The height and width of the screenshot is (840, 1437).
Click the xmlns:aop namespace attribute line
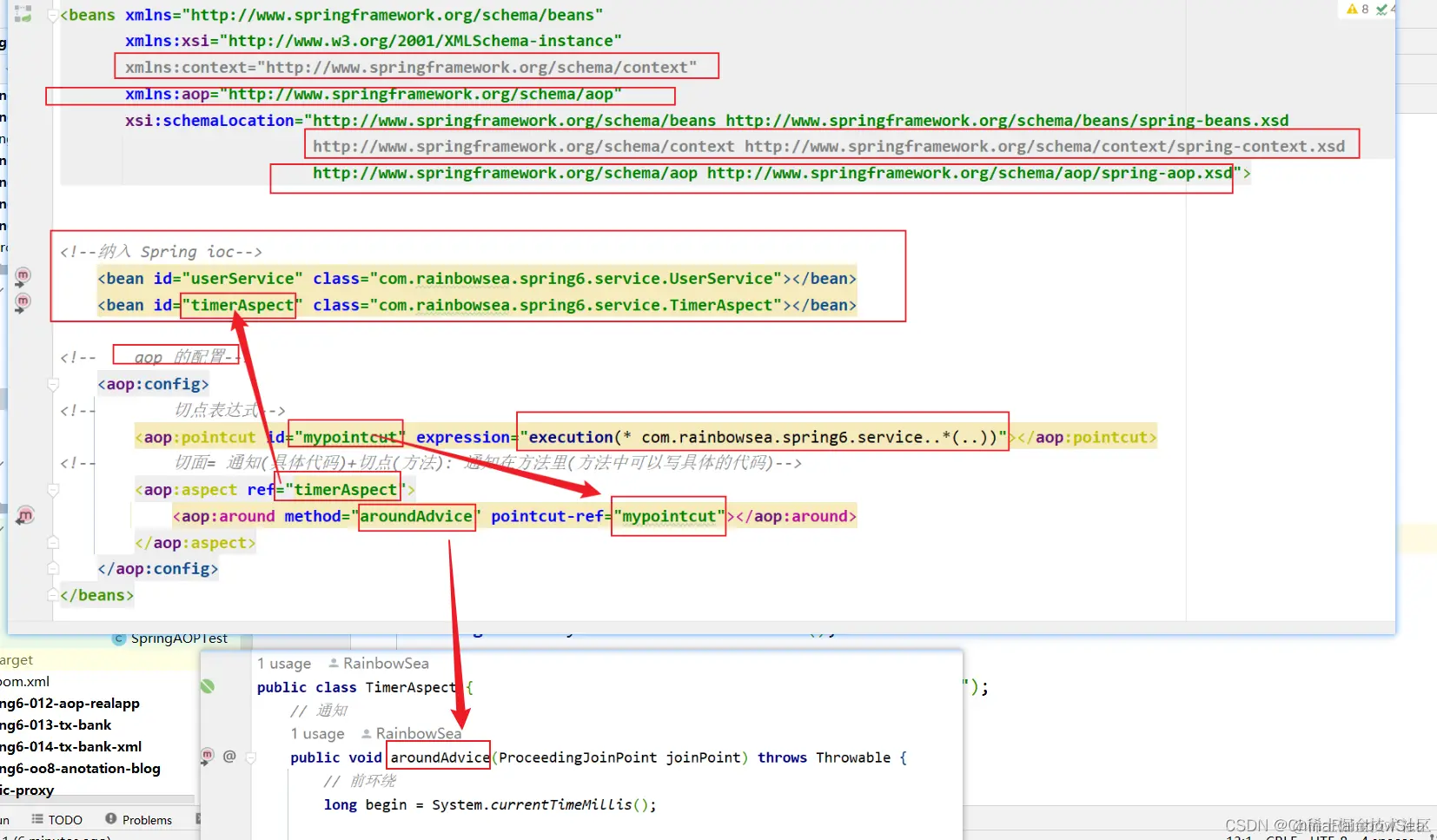point(374,94)
